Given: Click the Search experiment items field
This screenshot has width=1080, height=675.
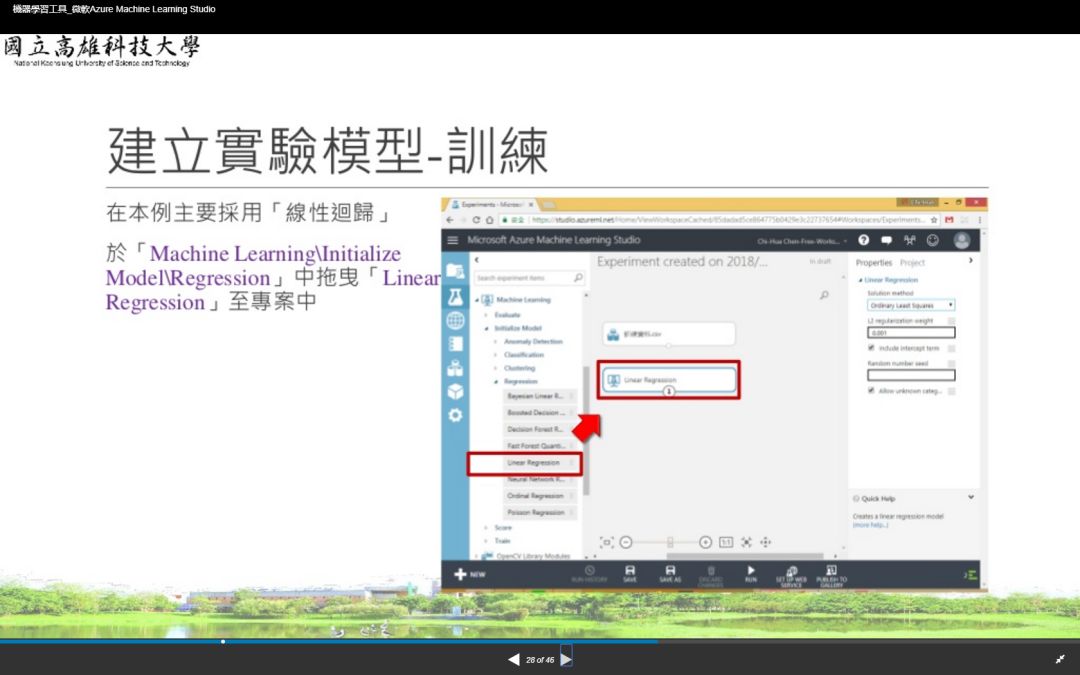Looking at the screenshot, I should click(529, 278).
